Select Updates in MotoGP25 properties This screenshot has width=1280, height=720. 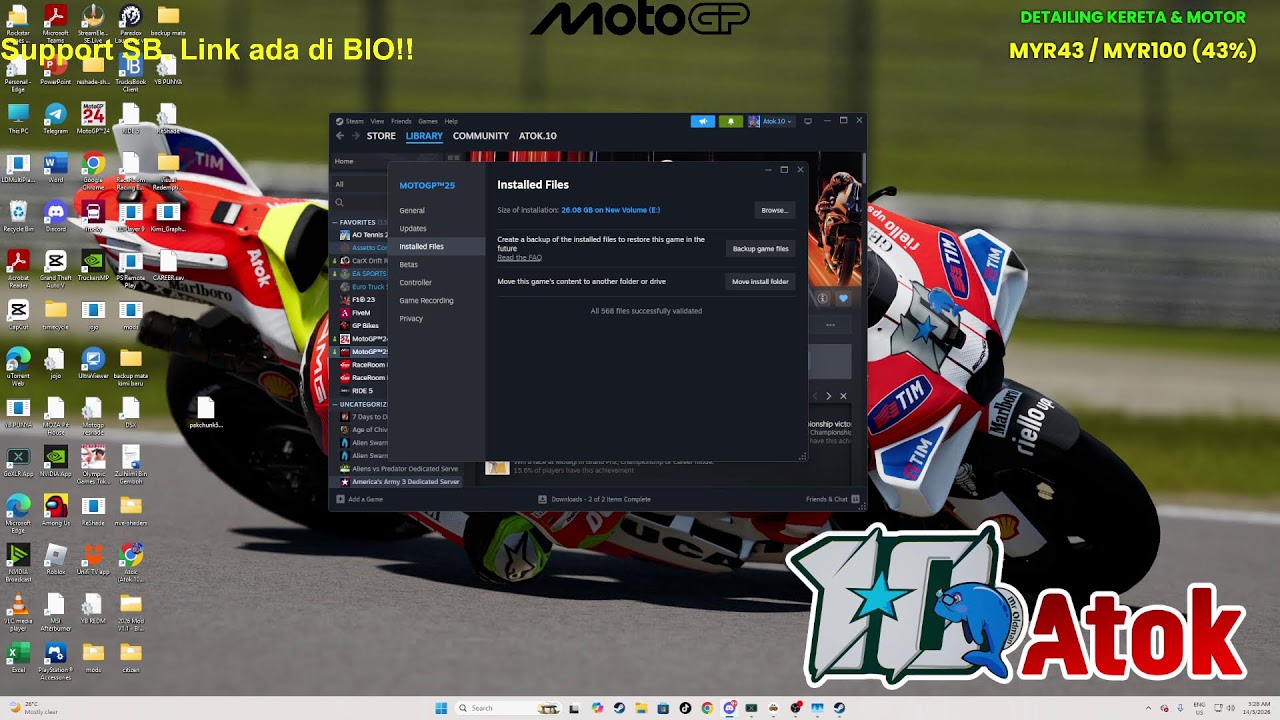coord(413,228)
